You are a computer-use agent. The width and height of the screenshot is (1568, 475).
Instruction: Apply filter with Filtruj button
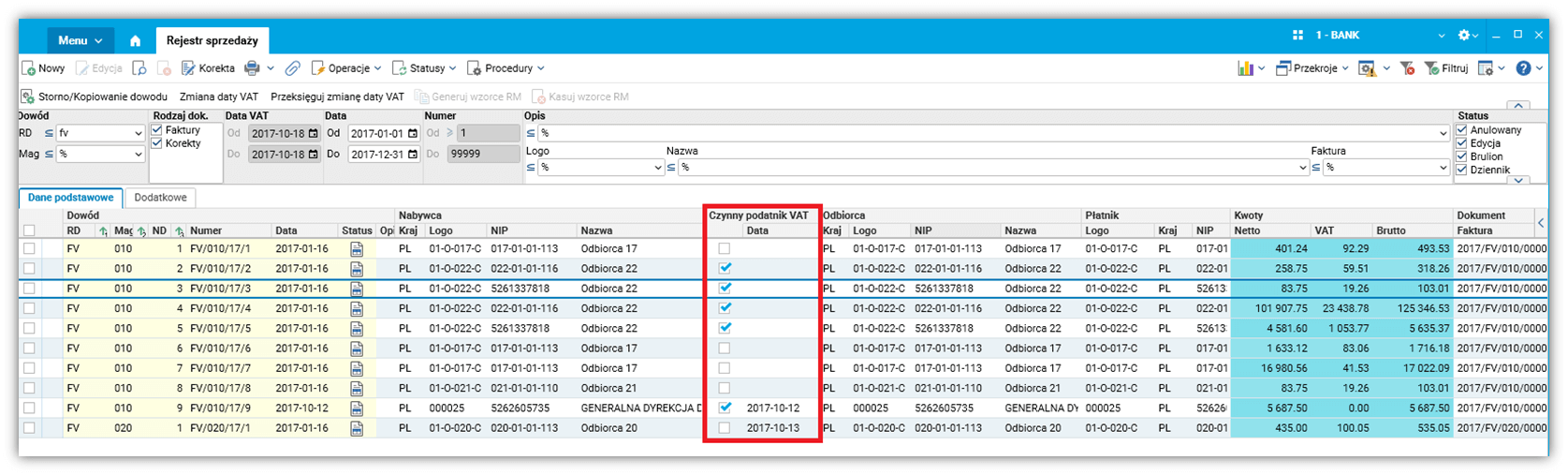pyautogui.click(x=1446, y=68)
